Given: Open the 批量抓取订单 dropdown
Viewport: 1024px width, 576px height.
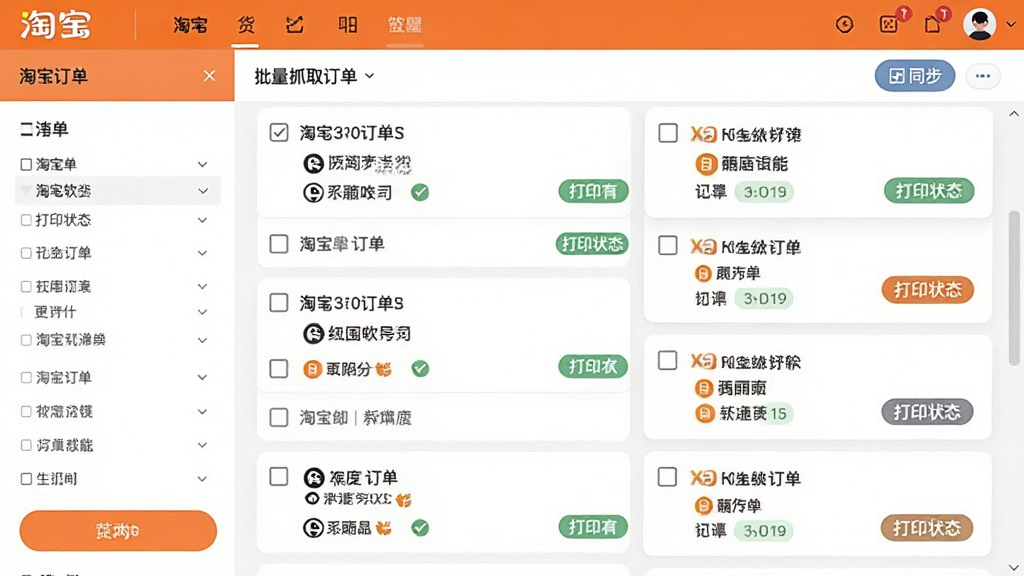Looking at the screenshot, I should tap(314, 76).
